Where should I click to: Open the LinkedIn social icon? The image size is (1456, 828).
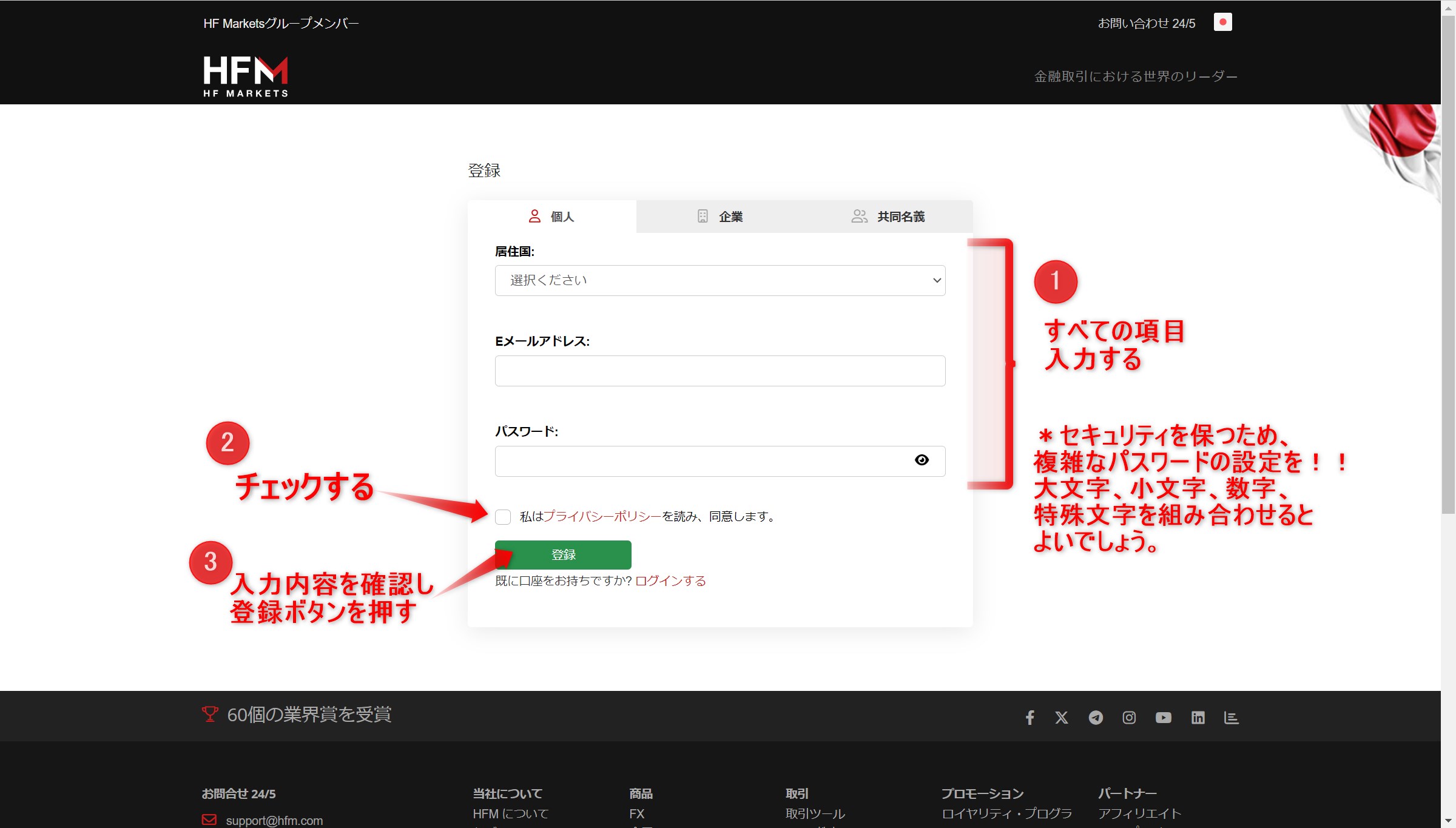point(1198,718)
